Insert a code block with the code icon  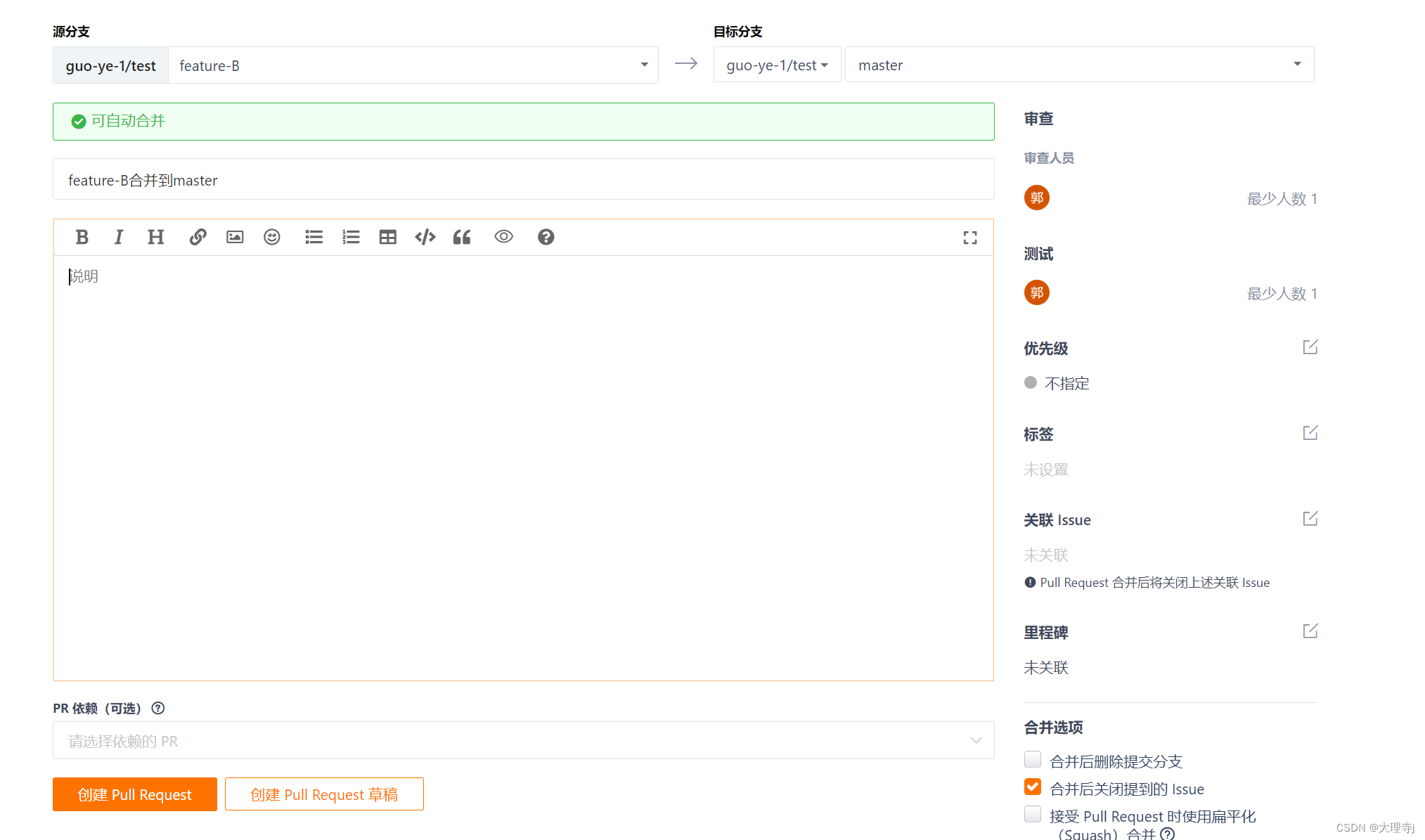click(x=425, y=238)
